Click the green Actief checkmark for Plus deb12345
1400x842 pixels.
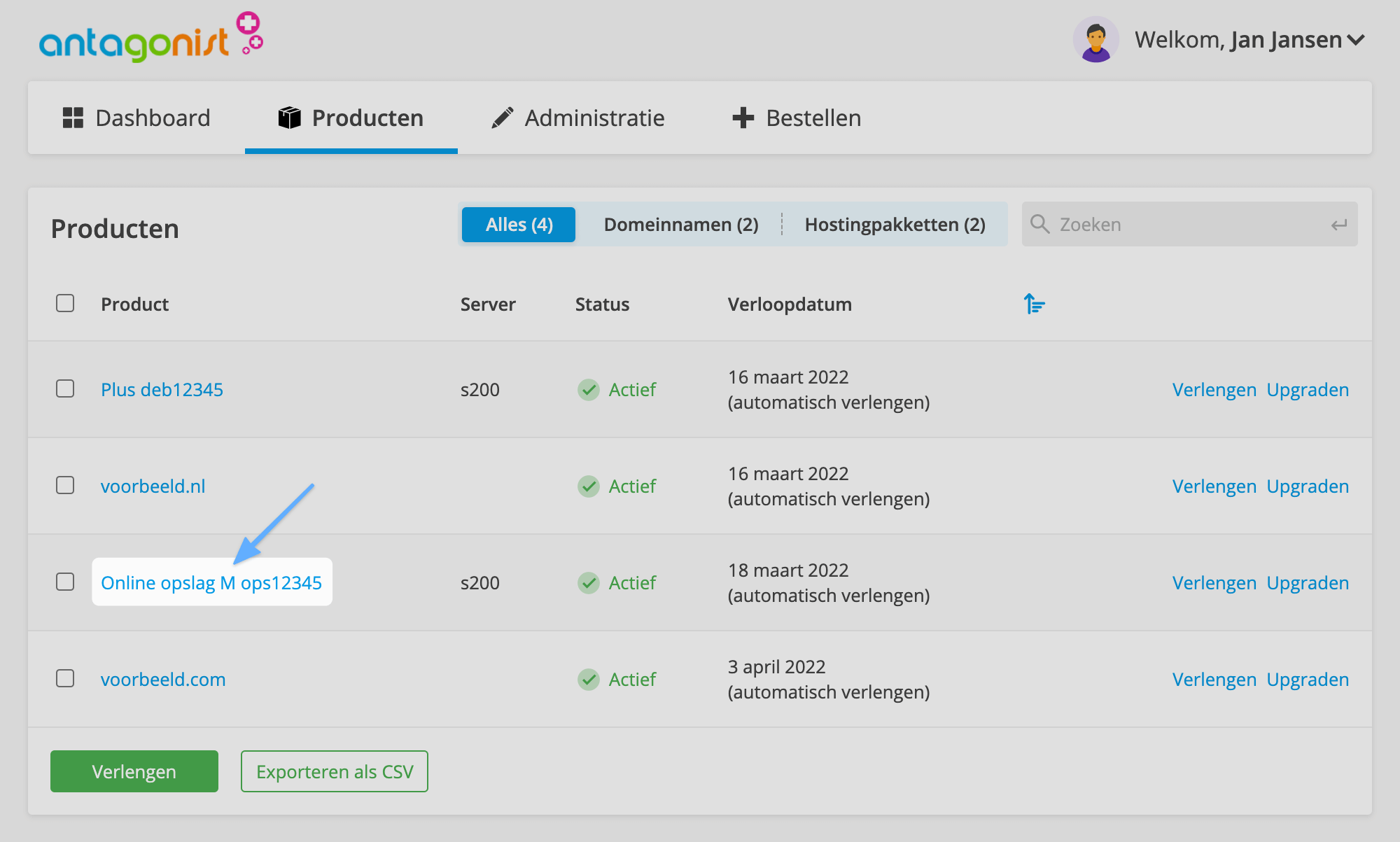tap(589, 389)
